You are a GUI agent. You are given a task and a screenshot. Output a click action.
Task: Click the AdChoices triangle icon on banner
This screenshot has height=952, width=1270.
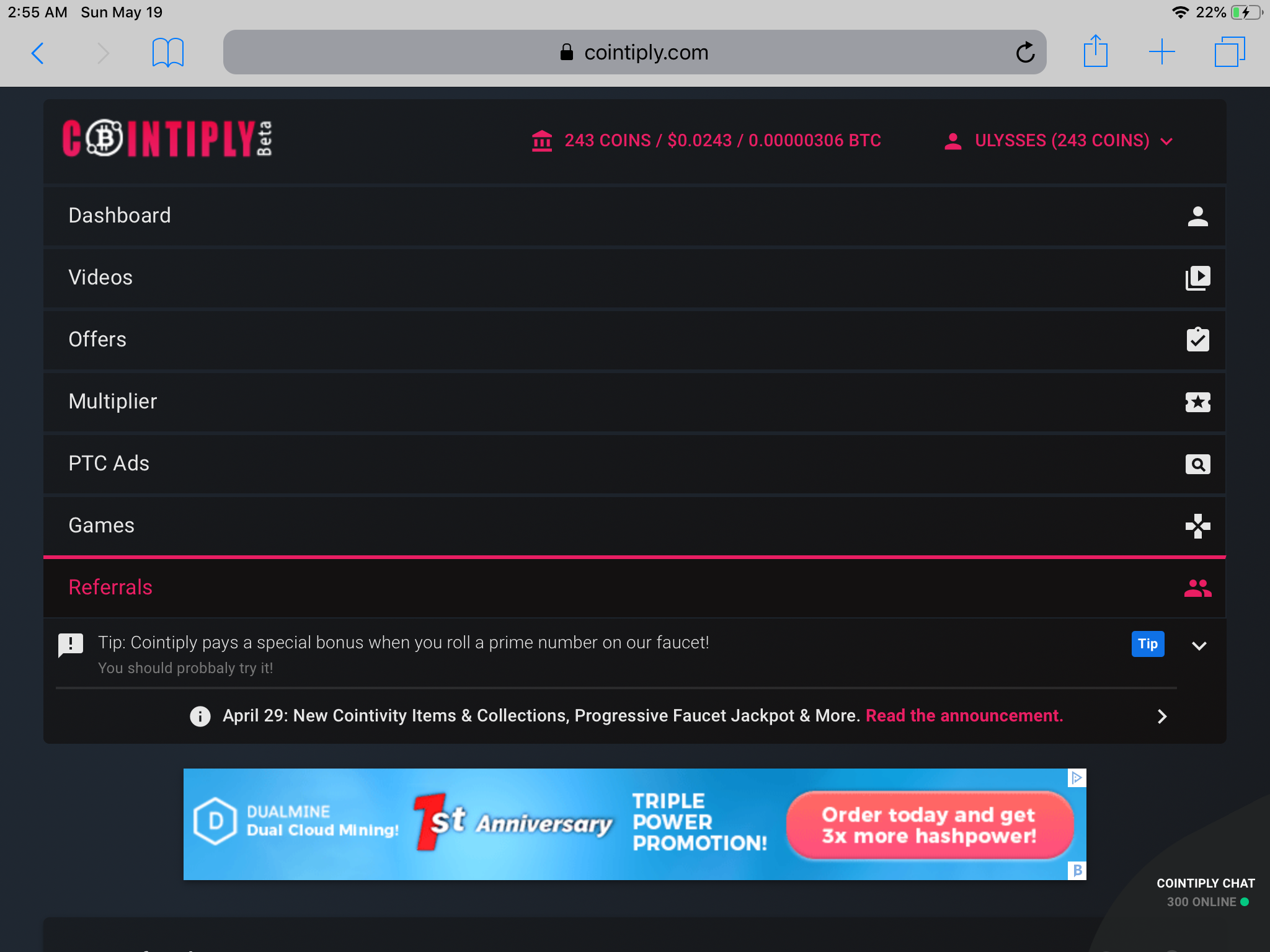1077,777
